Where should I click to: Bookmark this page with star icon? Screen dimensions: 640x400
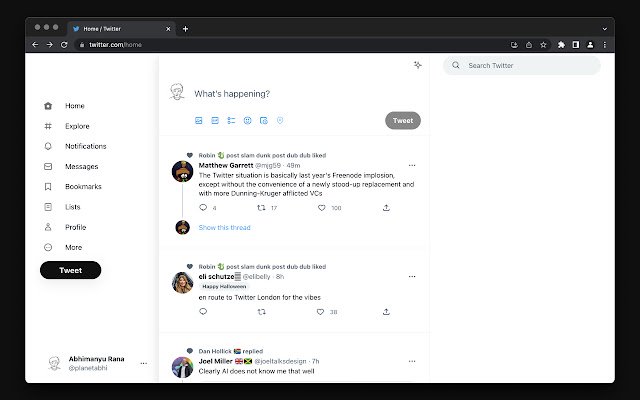[543, 45]
